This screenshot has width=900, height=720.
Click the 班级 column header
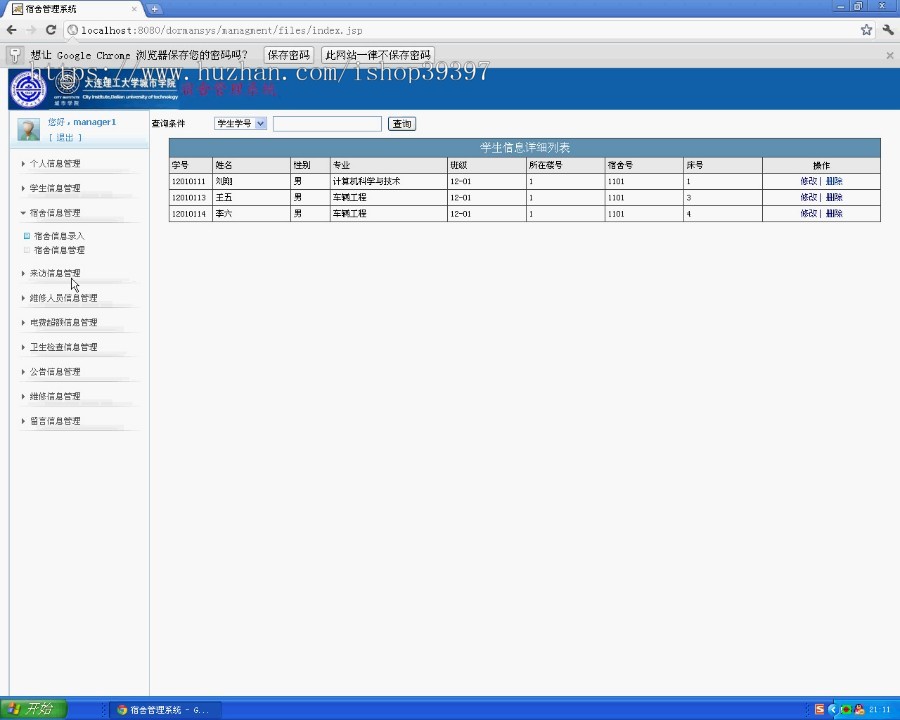[487, 165]
